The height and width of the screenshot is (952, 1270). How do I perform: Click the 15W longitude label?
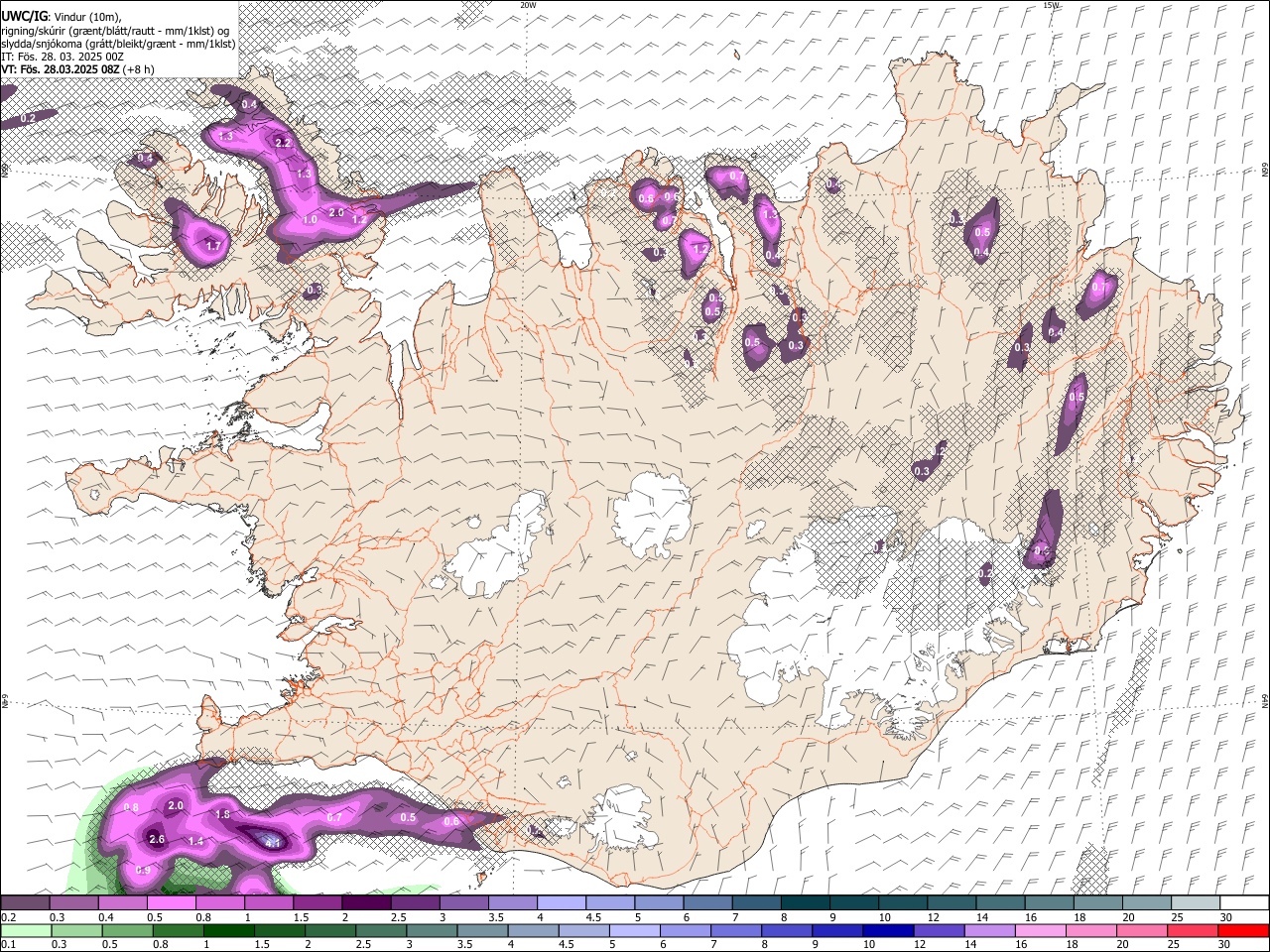coord(1052,5)
